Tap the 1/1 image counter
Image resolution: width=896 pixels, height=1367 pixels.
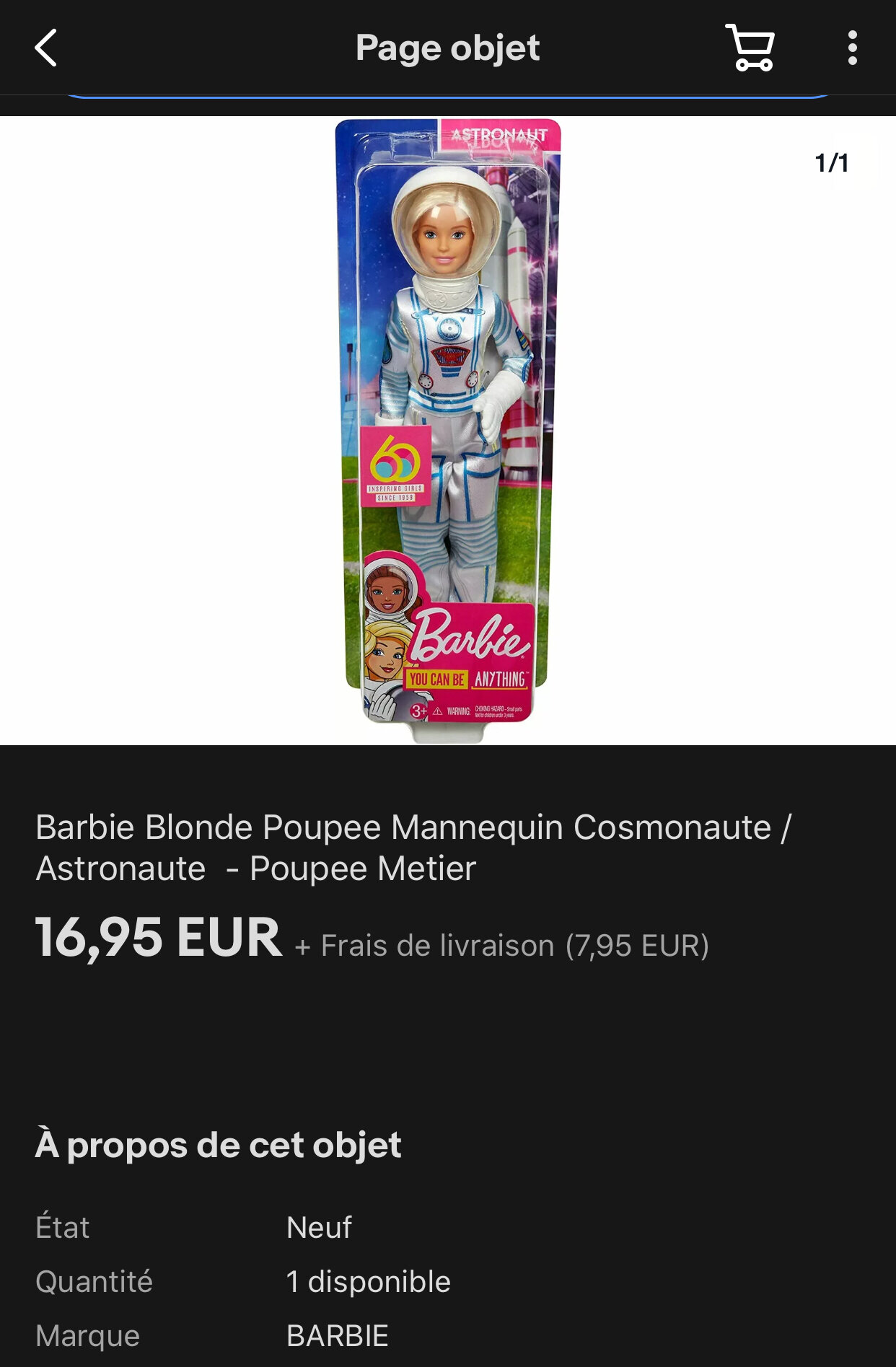[832, 163]
